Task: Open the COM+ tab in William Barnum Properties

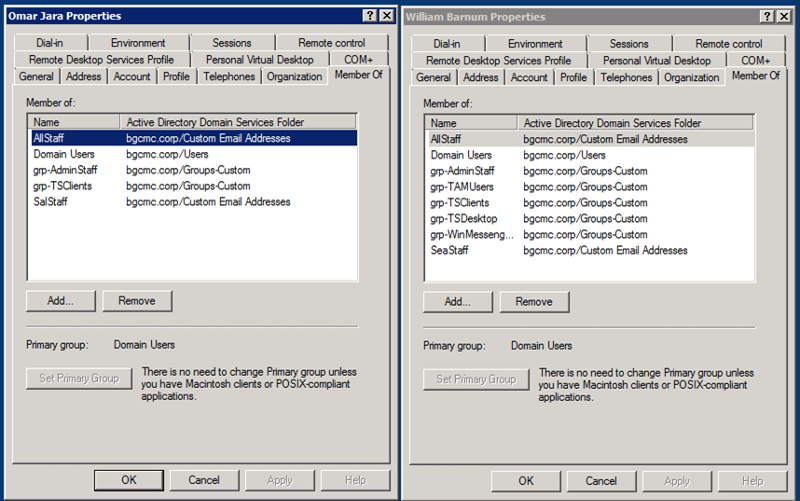Action: point(755,60)
